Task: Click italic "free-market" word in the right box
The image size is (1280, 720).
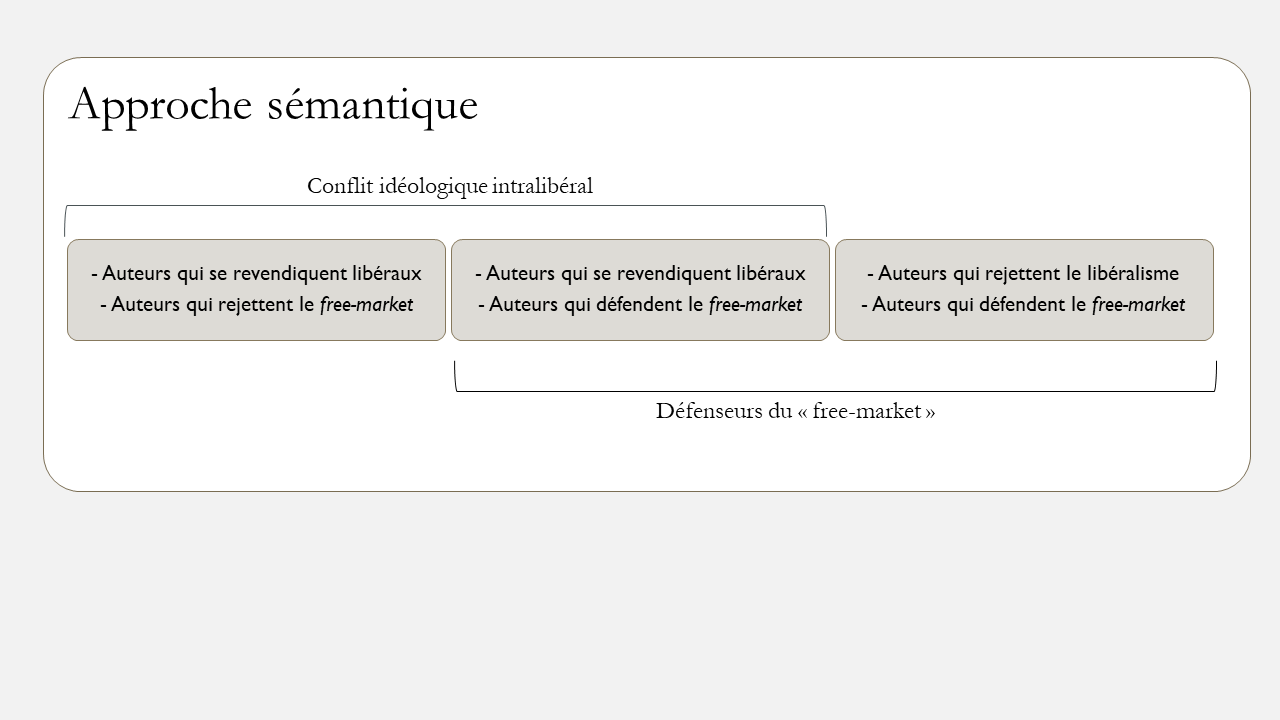Action: (1138, 304)
